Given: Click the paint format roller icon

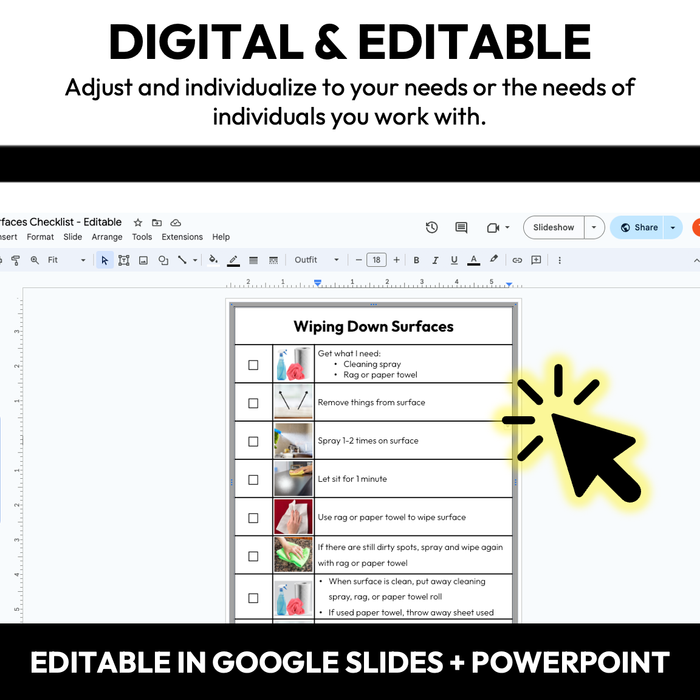Looking at the screenshot, I should [x=15, y=260].
